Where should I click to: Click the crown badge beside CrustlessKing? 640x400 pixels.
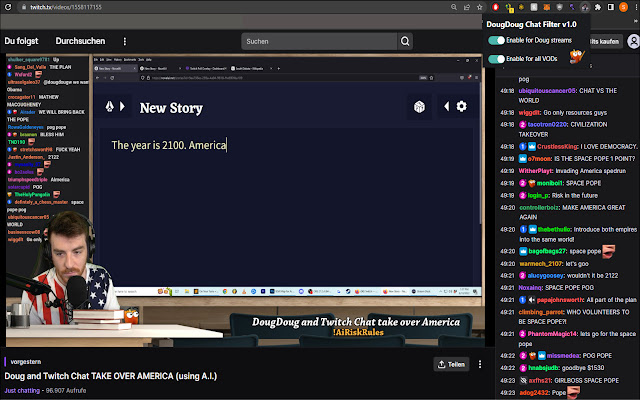532,147
